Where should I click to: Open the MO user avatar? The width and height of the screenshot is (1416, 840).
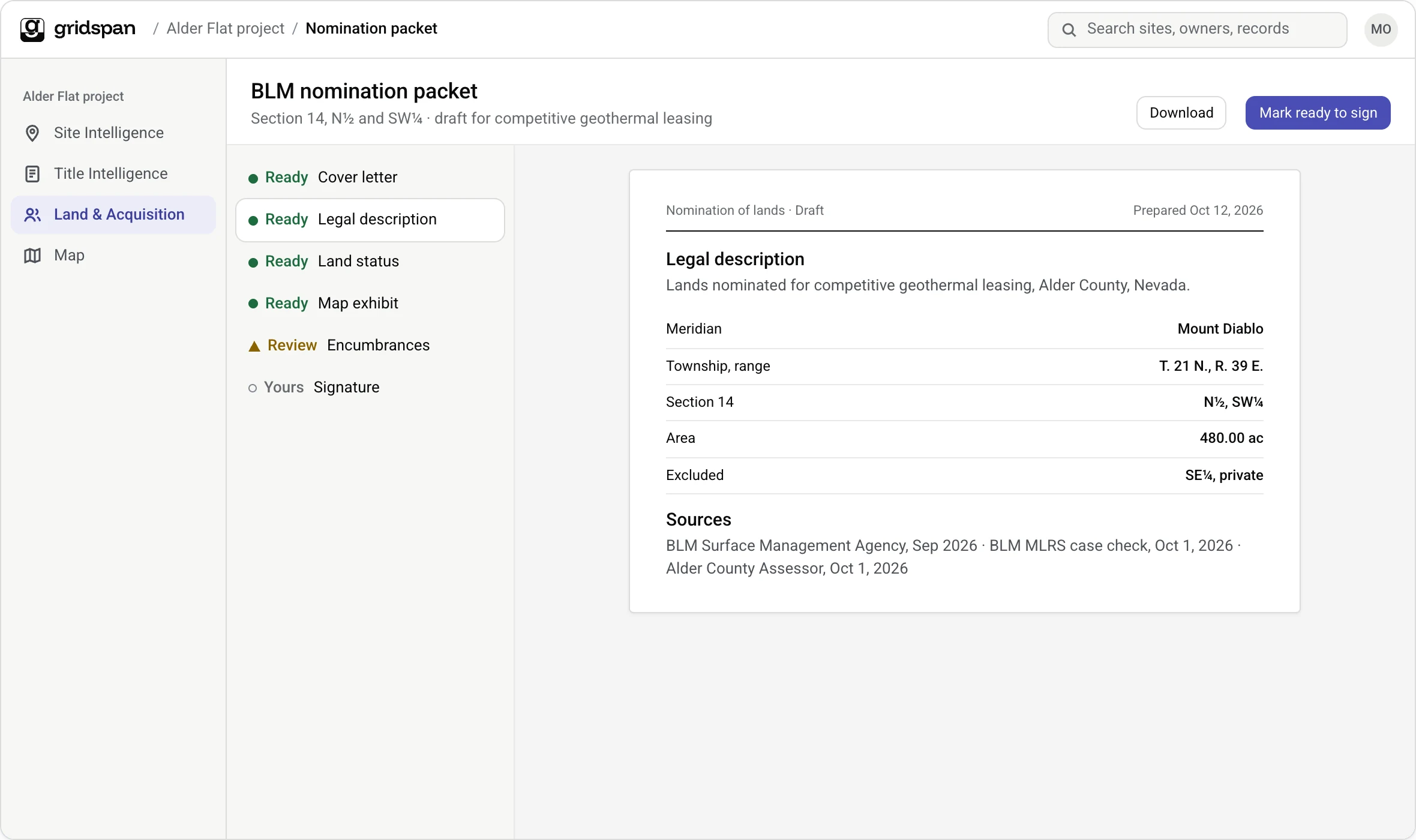pyautogui.click(x=1381, y=29)
